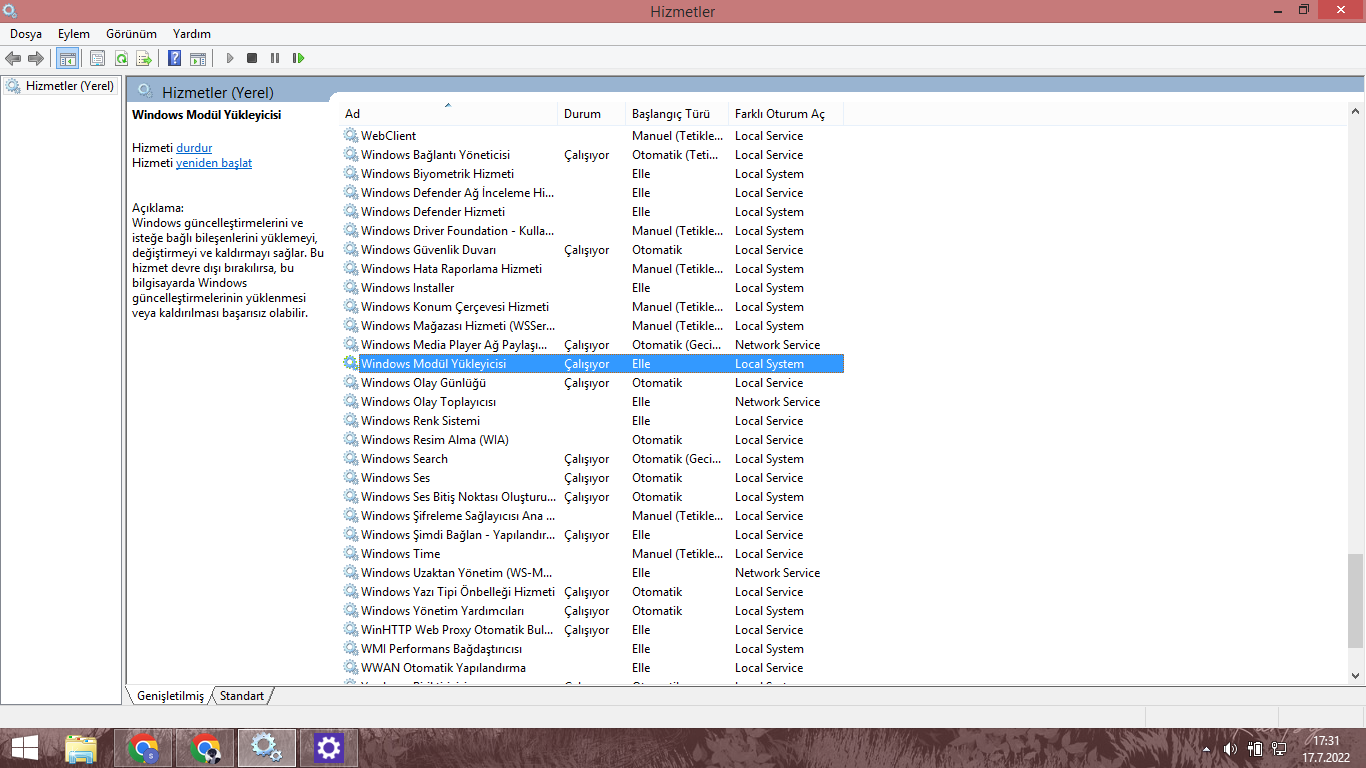Select the Windows Bağlantı Yöneticisi service
The width and height of the screenshot is (1366, 768).
click(x=435, y=154)
